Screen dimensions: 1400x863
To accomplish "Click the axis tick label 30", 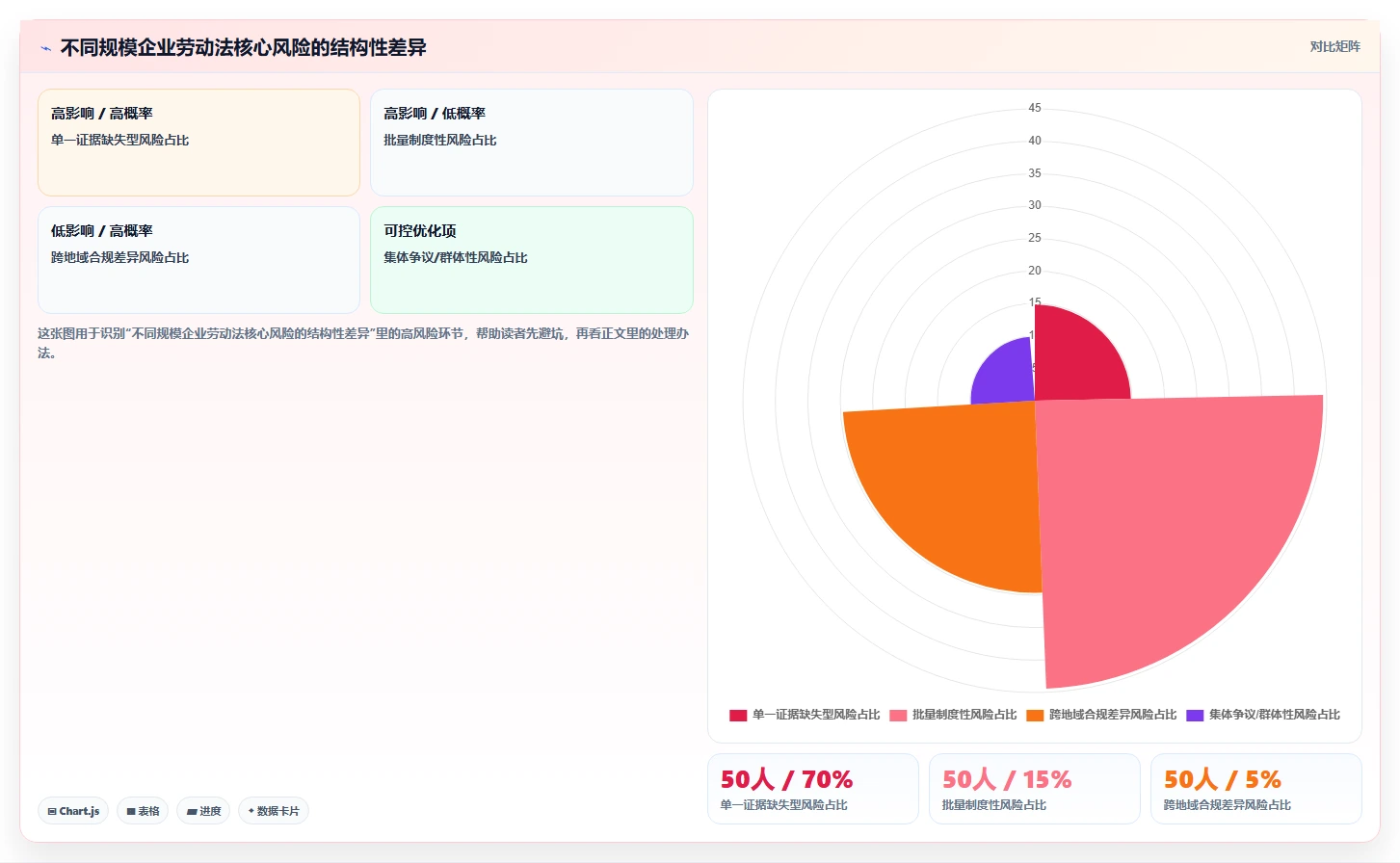I will [1035, 205].
